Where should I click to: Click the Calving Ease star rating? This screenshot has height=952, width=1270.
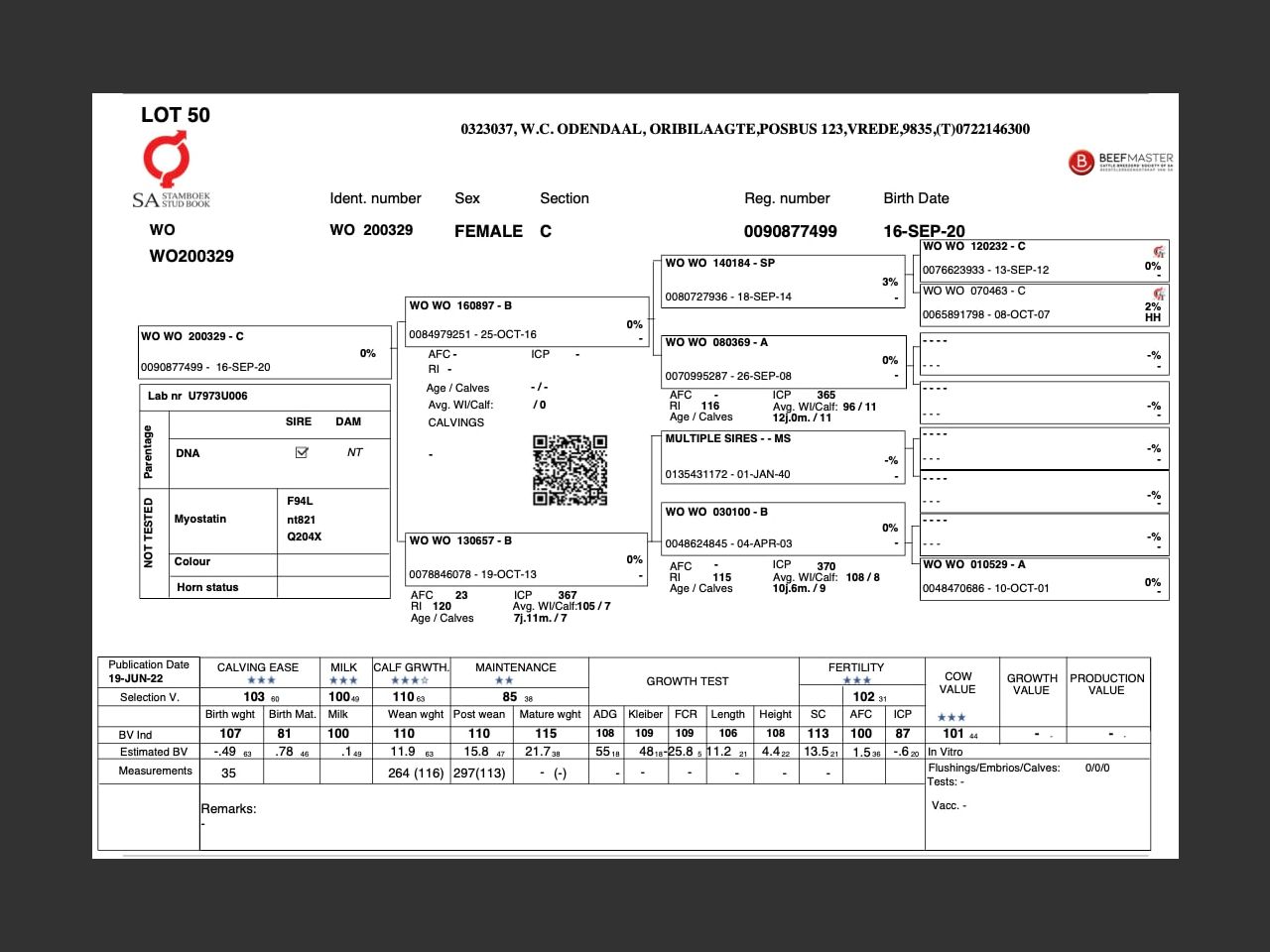click(x=261, y=680)
